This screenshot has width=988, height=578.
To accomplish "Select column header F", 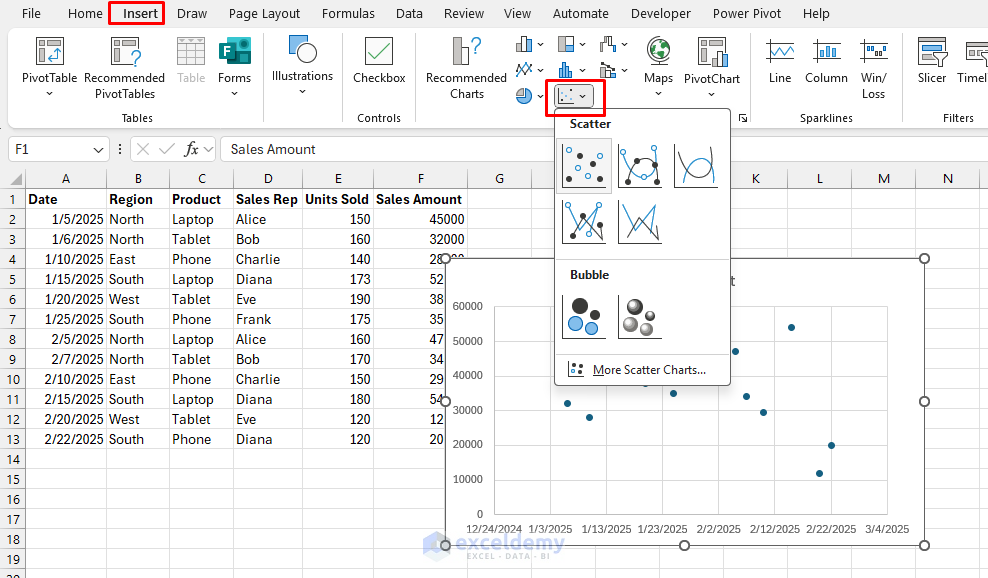I will tap(420, 179).
